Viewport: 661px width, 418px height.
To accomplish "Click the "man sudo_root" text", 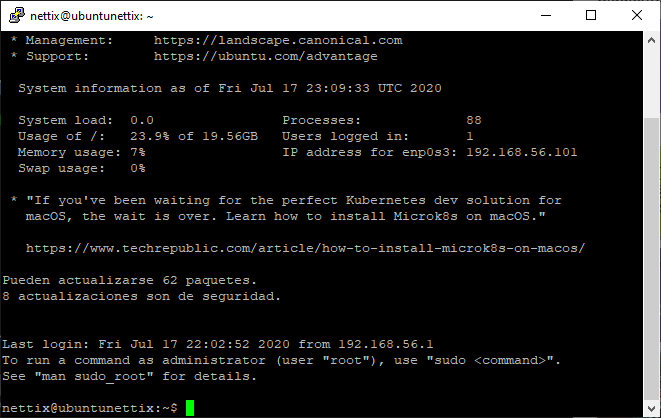I will pos(94,376).
